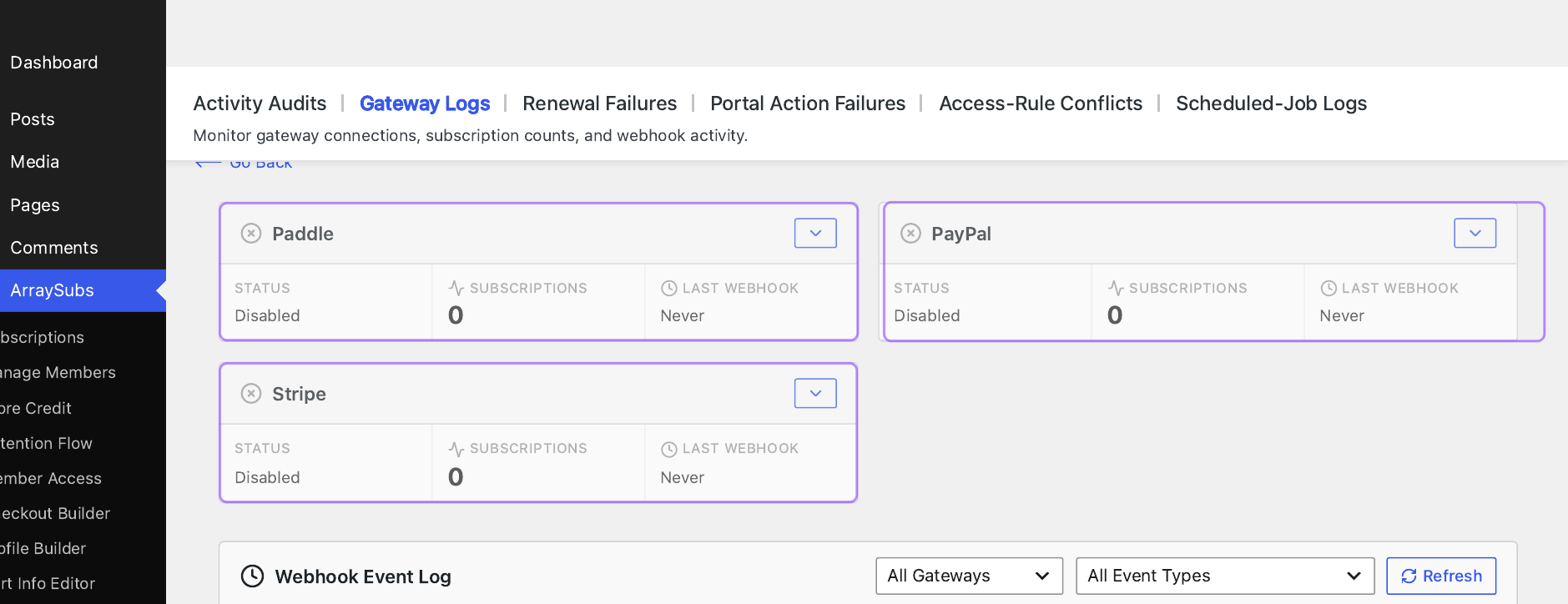Image resolution: width=1568 pixels, height=604 pixels.
Task: Click the Stripe gateway title
Action: click(299, 394)
